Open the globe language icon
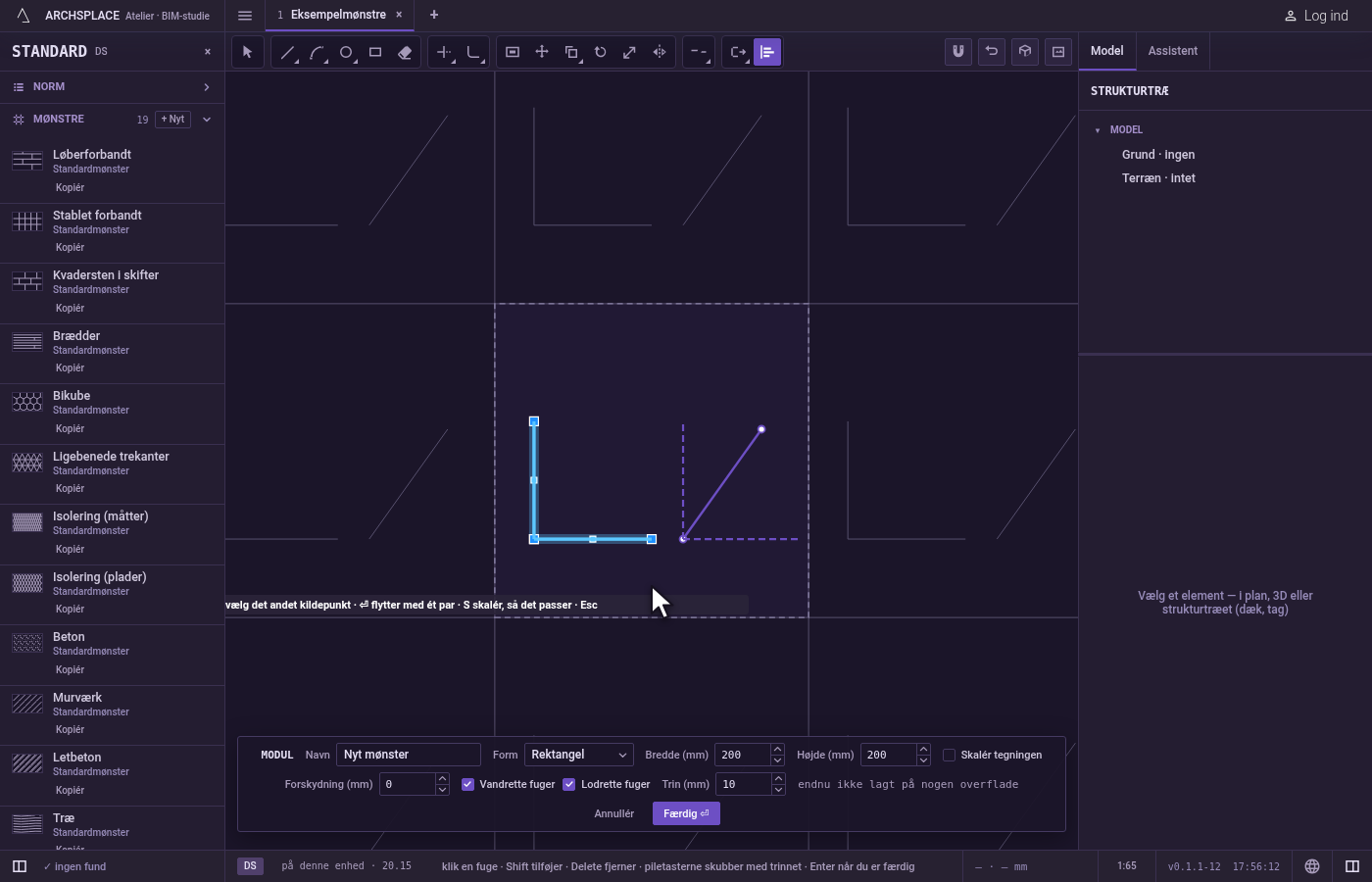The width and height of the screenshot is (1372, 882). 1312,866
